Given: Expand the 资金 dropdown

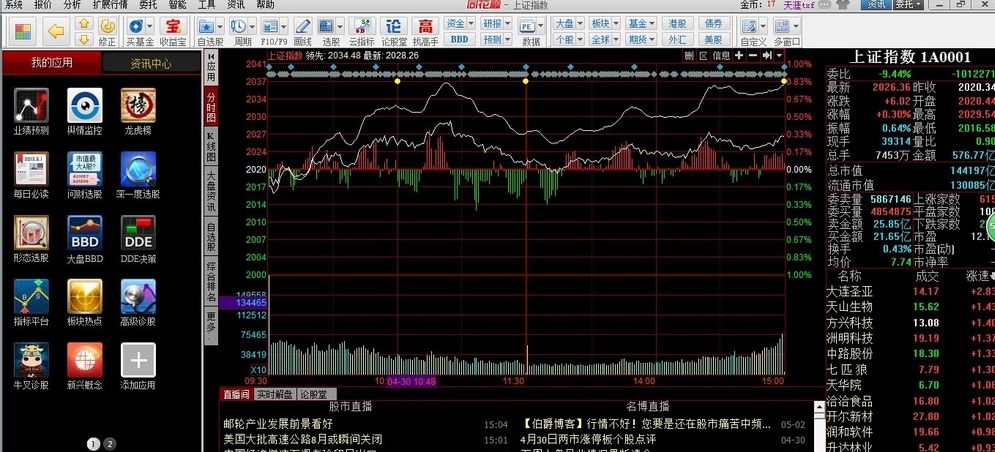Looking at the screenshot, I should click(458, 22).
